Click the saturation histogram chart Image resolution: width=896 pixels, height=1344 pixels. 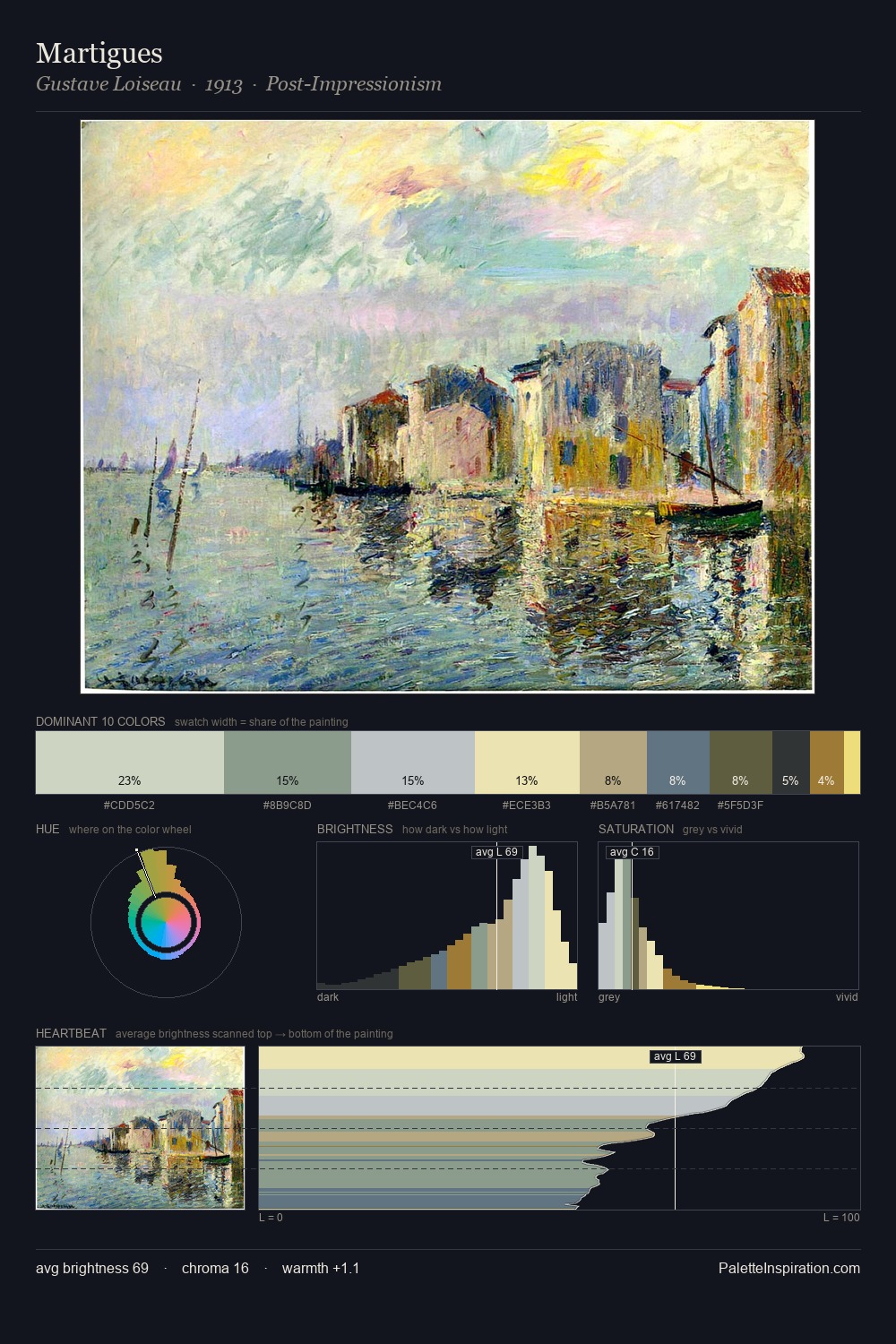[728, 916]
